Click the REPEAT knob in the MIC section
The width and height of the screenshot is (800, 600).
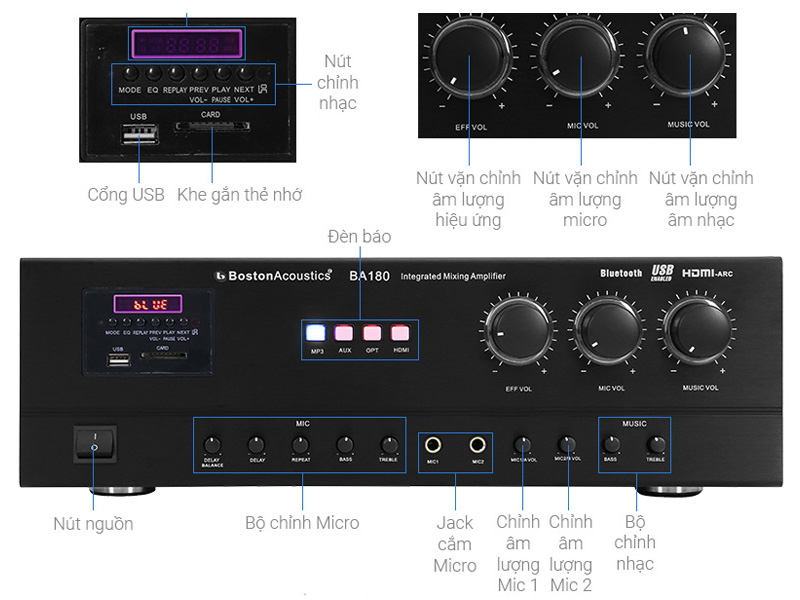tap(301, 445)
